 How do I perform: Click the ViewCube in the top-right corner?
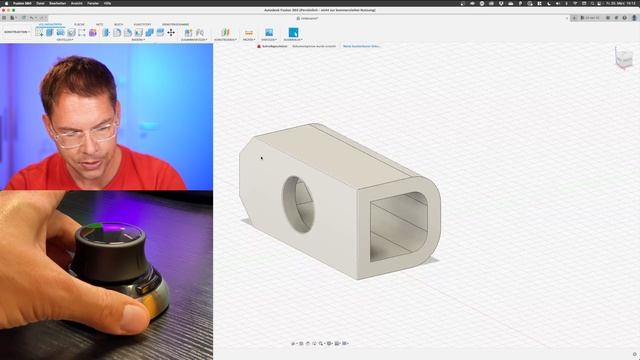tap(624, 59)
